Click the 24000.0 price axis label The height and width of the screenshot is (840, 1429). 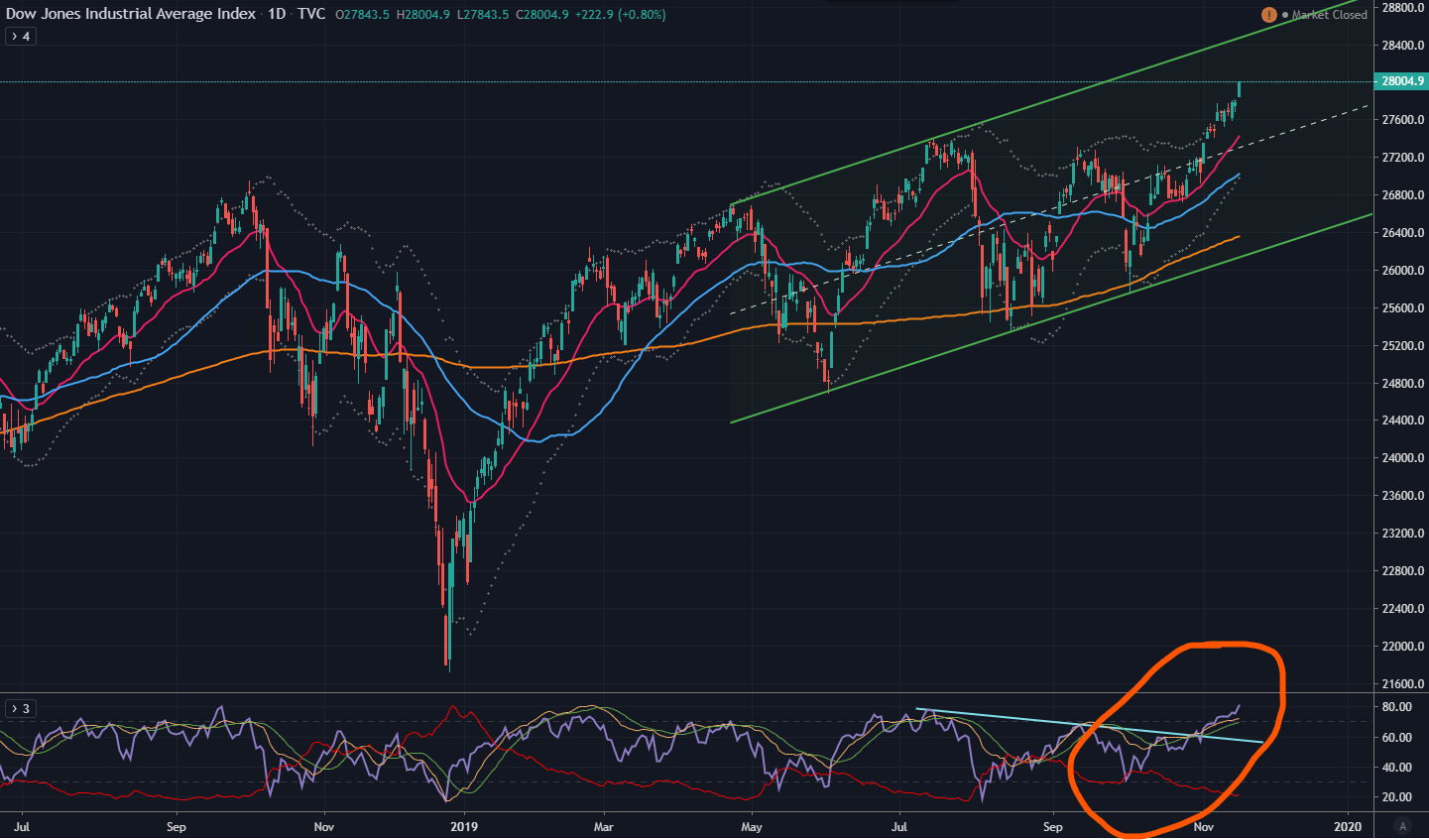(1402, 458)
